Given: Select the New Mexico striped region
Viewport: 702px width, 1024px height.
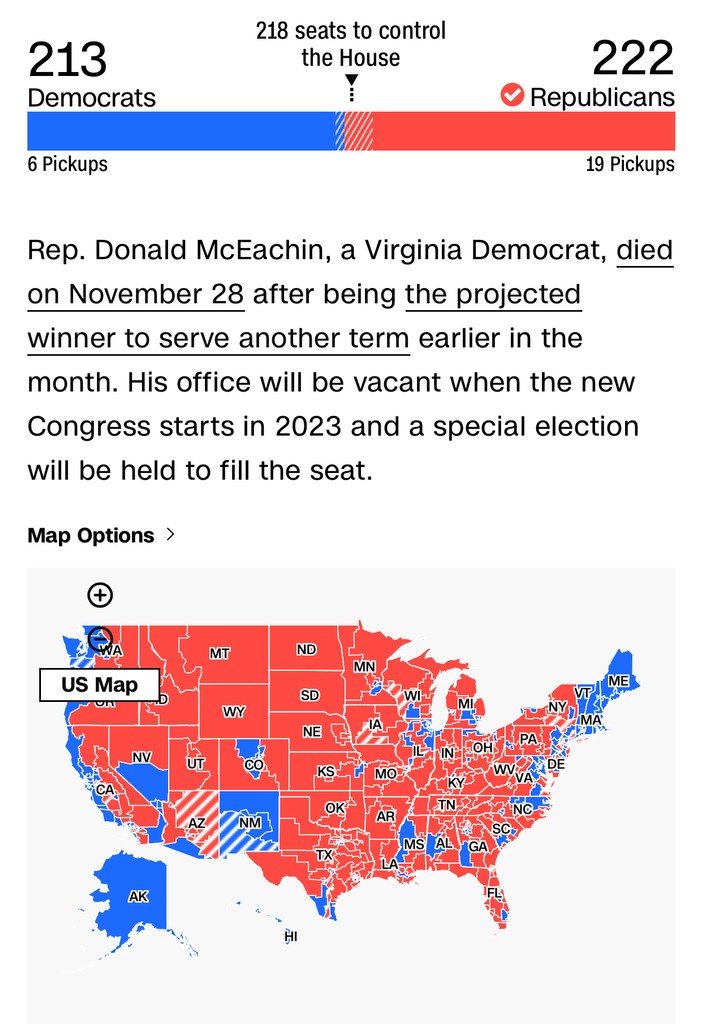Looking at the screenshot, I should coord(250,822).
